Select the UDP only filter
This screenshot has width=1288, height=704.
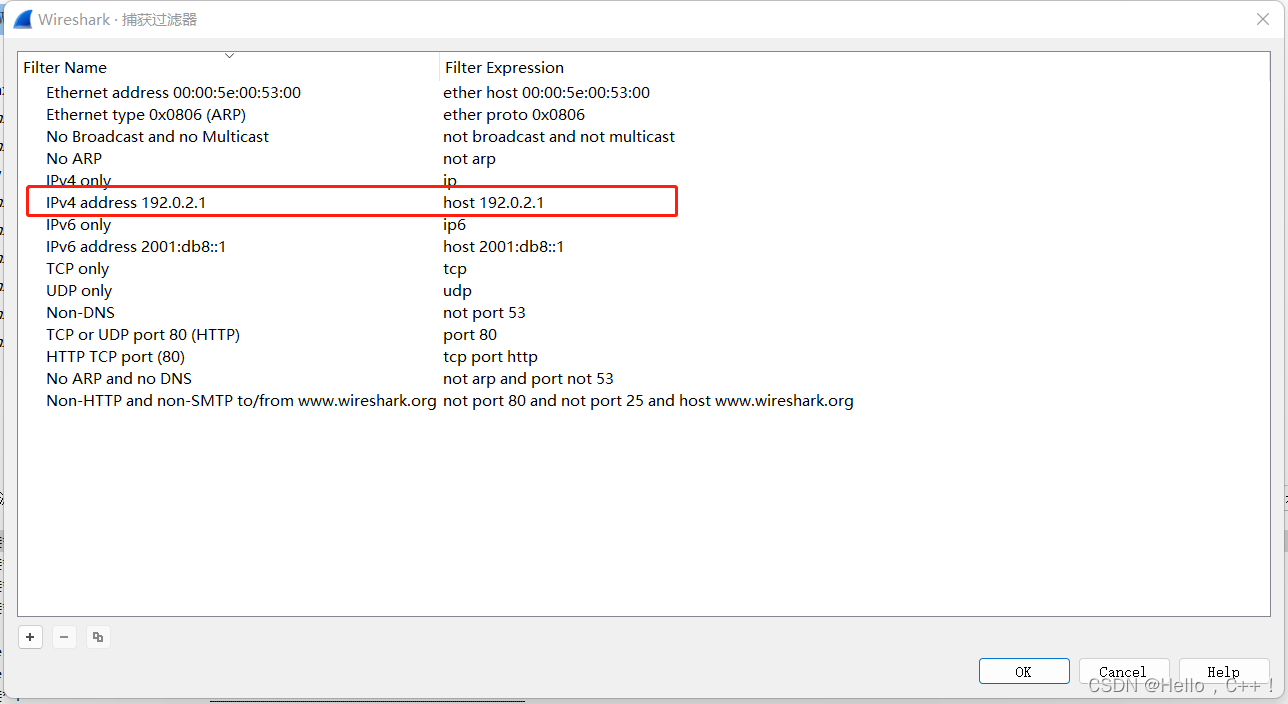pyautogui.click(x=79, y=290)
